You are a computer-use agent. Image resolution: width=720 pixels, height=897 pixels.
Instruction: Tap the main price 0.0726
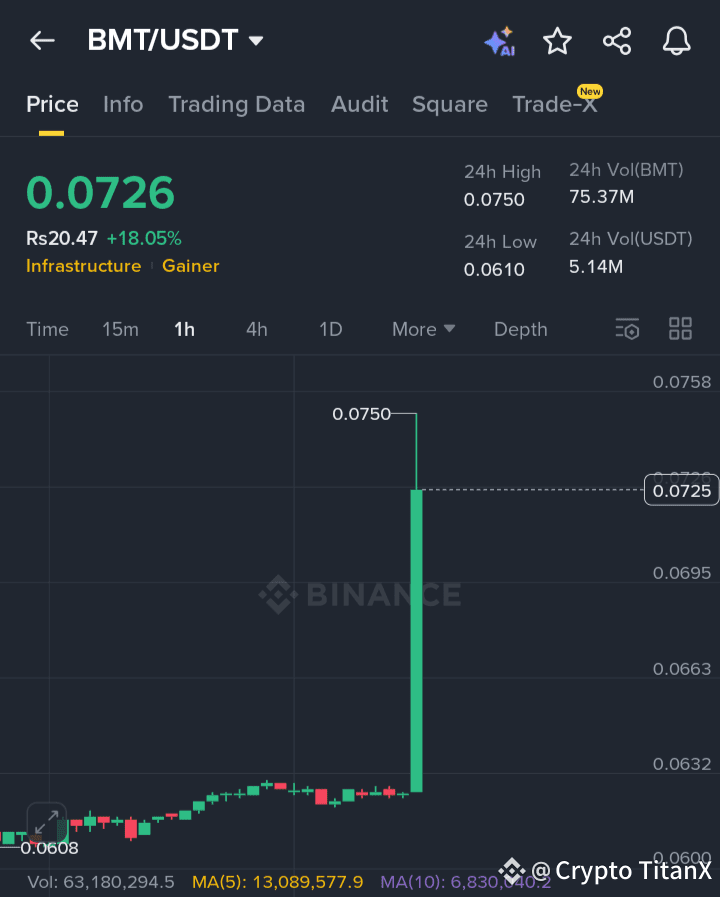[x=101, y=192]
